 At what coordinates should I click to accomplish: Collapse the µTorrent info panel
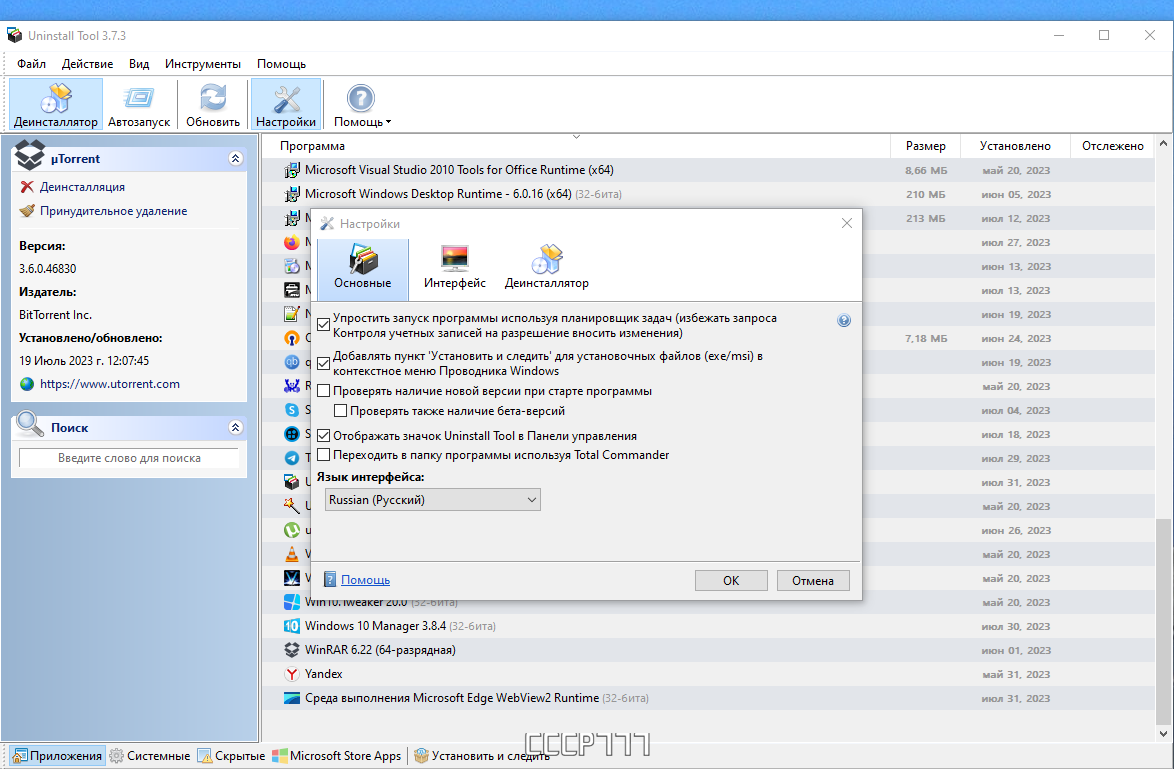click(x=235, y=159)
